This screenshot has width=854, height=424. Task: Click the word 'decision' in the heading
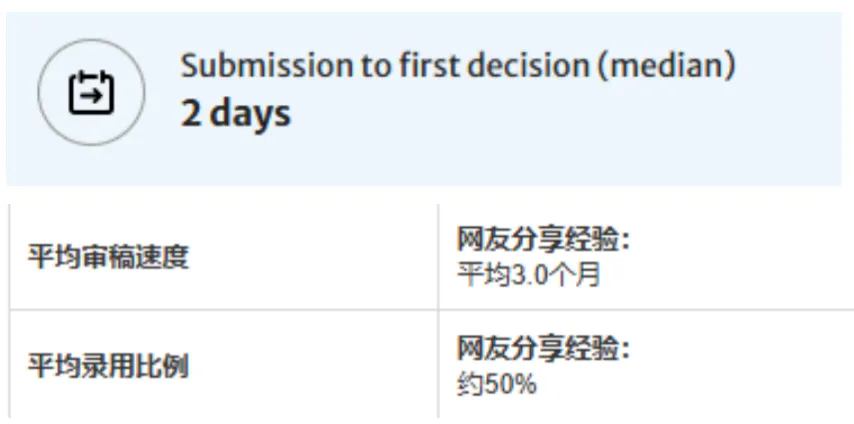529,66
